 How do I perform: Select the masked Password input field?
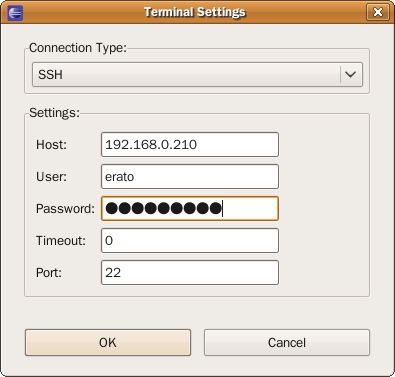190,208
